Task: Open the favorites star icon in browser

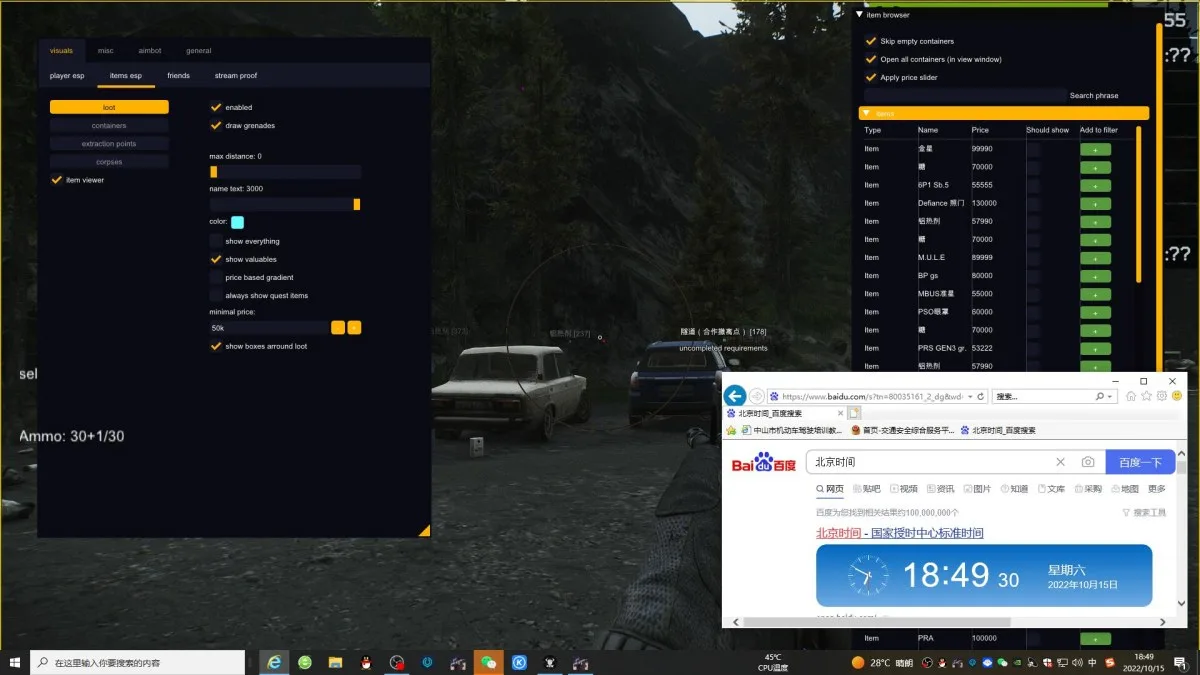Action: pos(1146,396)
